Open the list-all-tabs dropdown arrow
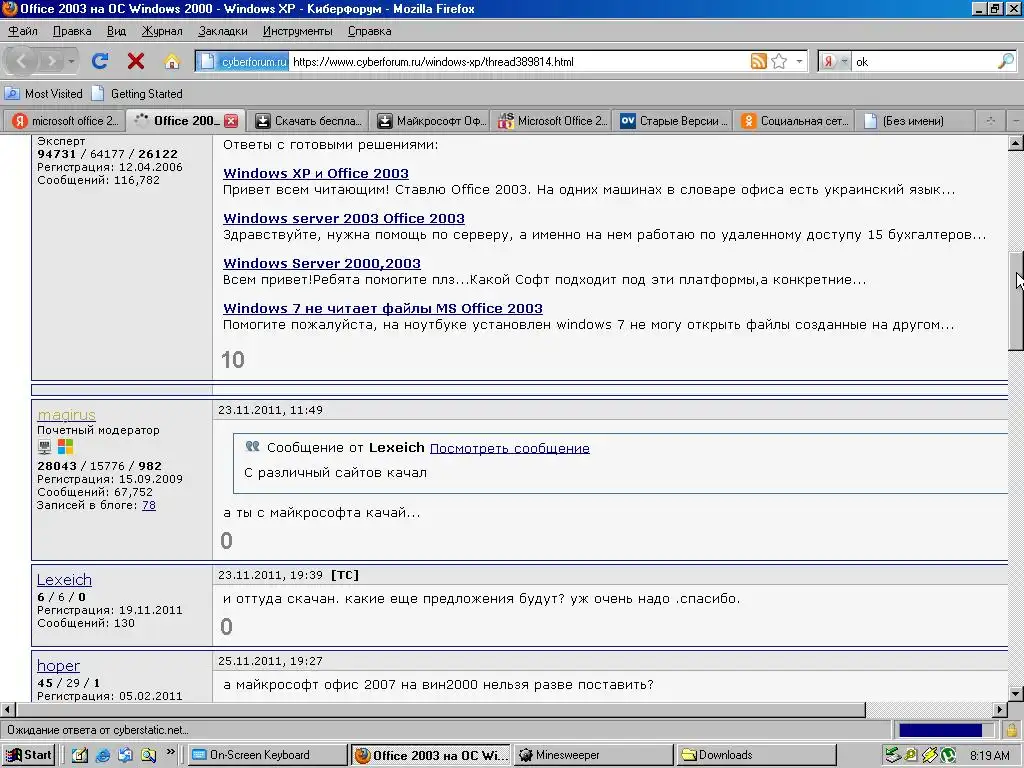 (1016, 121)
